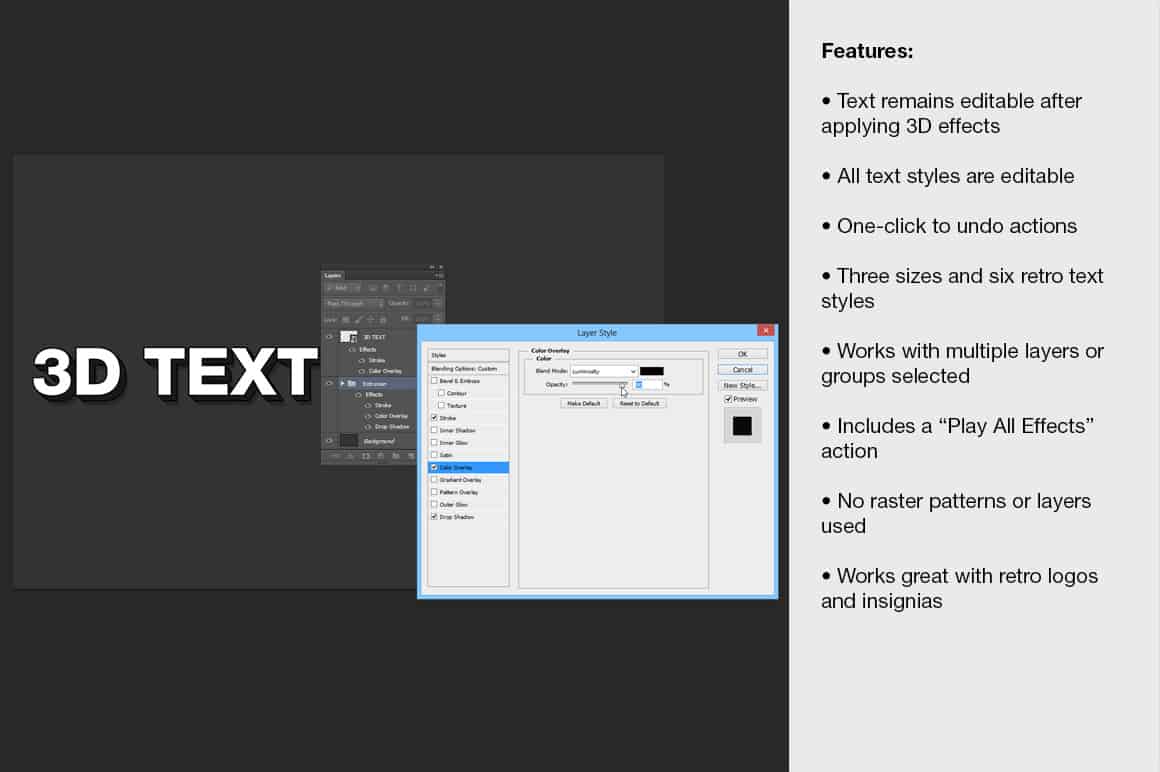Hide the Background layer

point(328,441)
